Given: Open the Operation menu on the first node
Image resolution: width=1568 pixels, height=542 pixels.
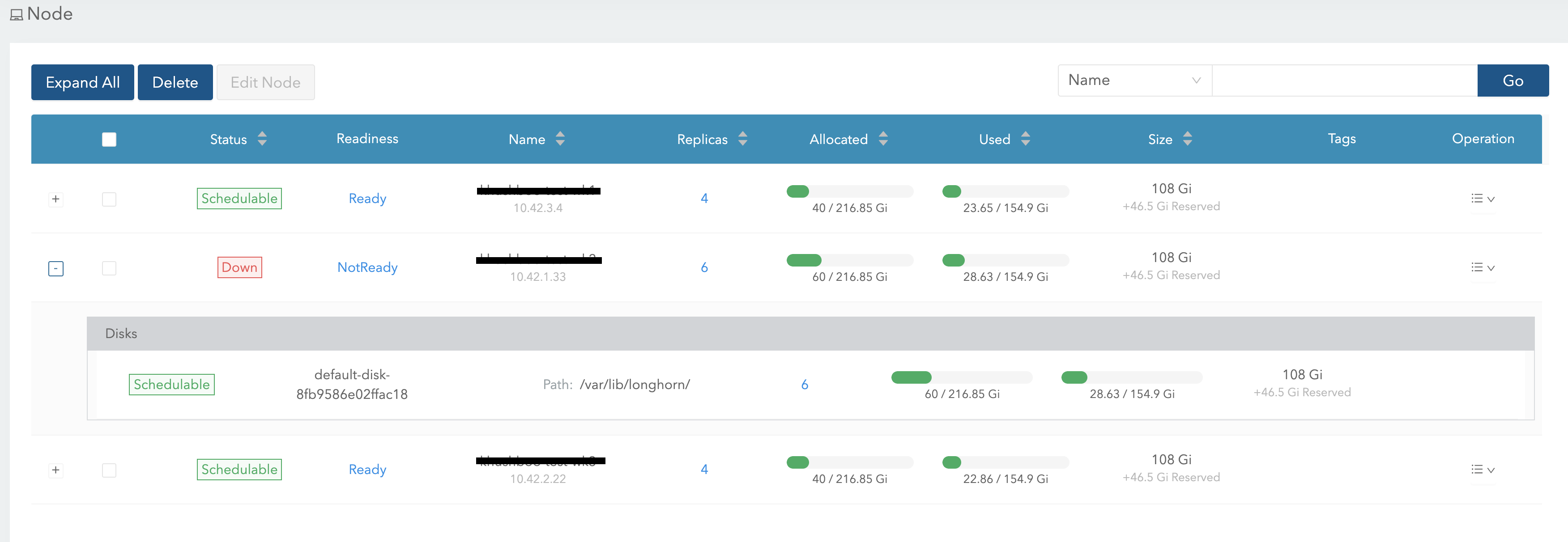Looking at the screenshot, I should click(1483, 198).
